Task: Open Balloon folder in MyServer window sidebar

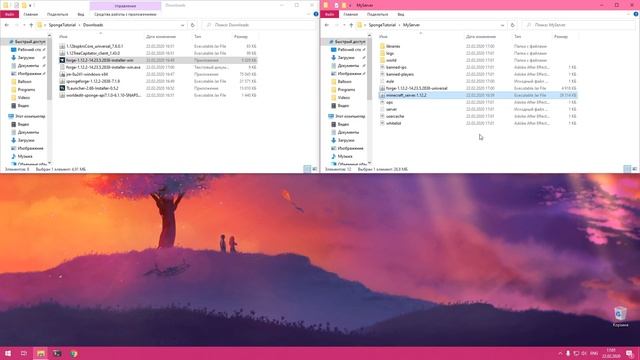Action: [x=344, y=82]
